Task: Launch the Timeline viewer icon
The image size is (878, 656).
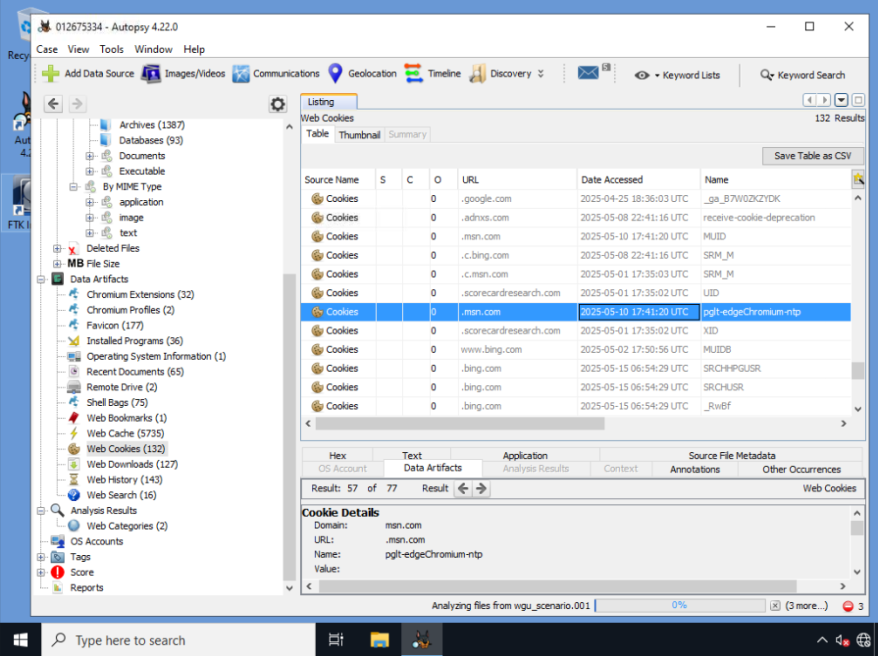Action: (x=413, y=73)
